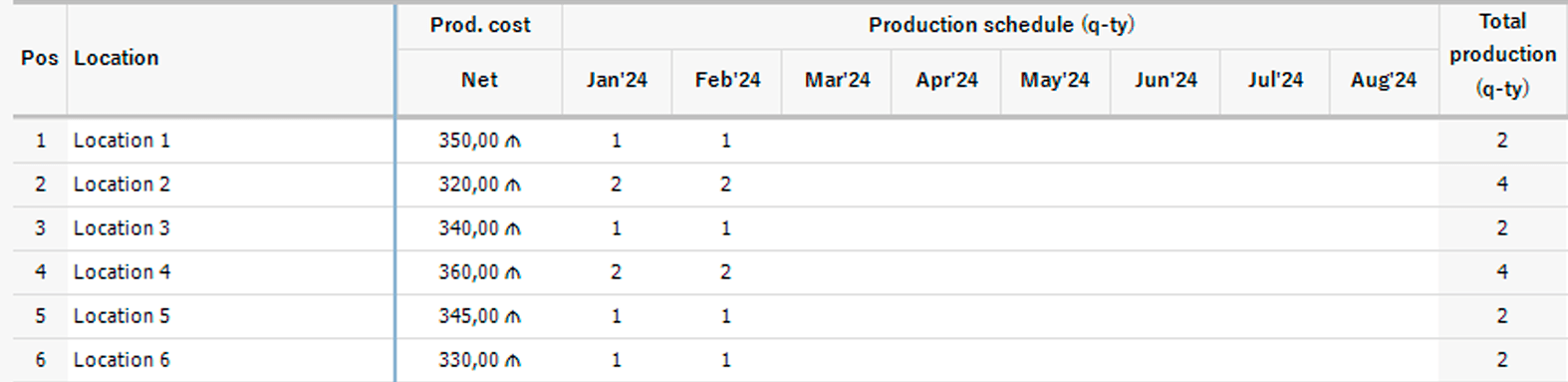
Task: Click the currency icon beside 360,00
Action: (x=512, y=273)
